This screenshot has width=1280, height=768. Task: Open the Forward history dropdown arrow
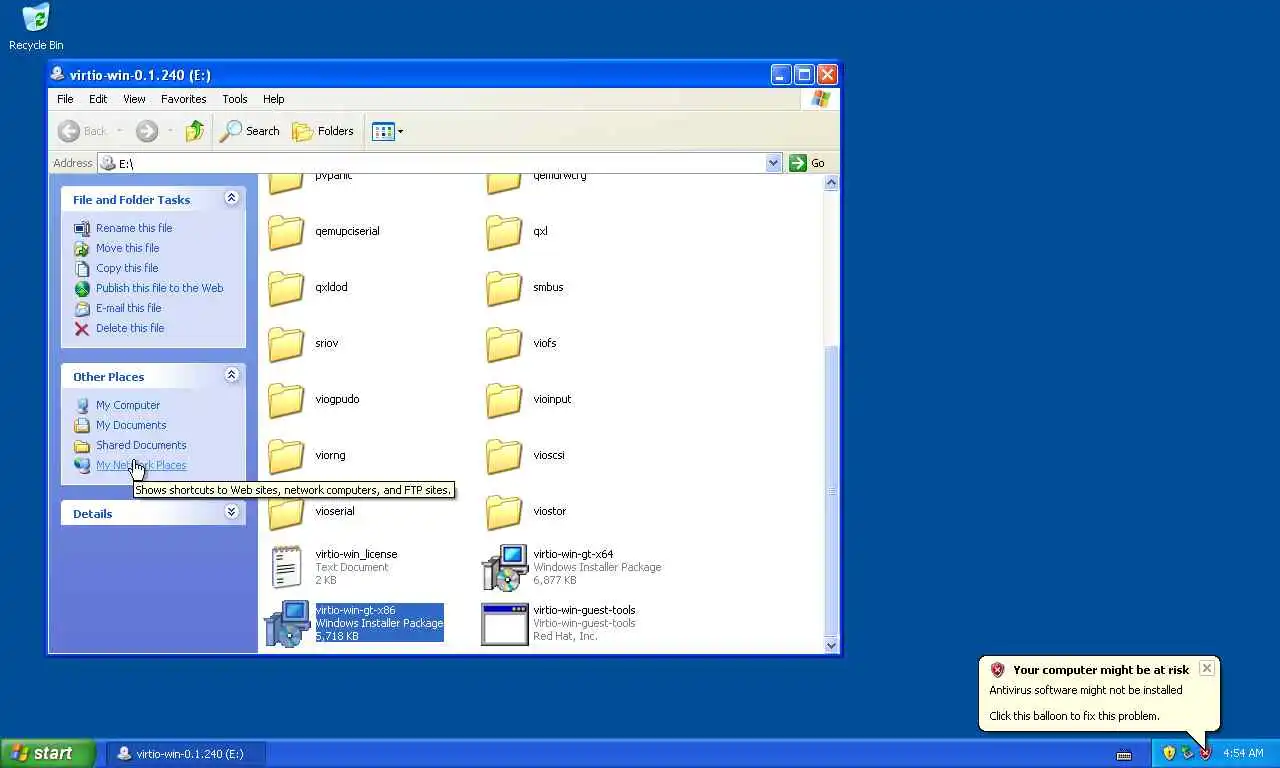(170, 131)
